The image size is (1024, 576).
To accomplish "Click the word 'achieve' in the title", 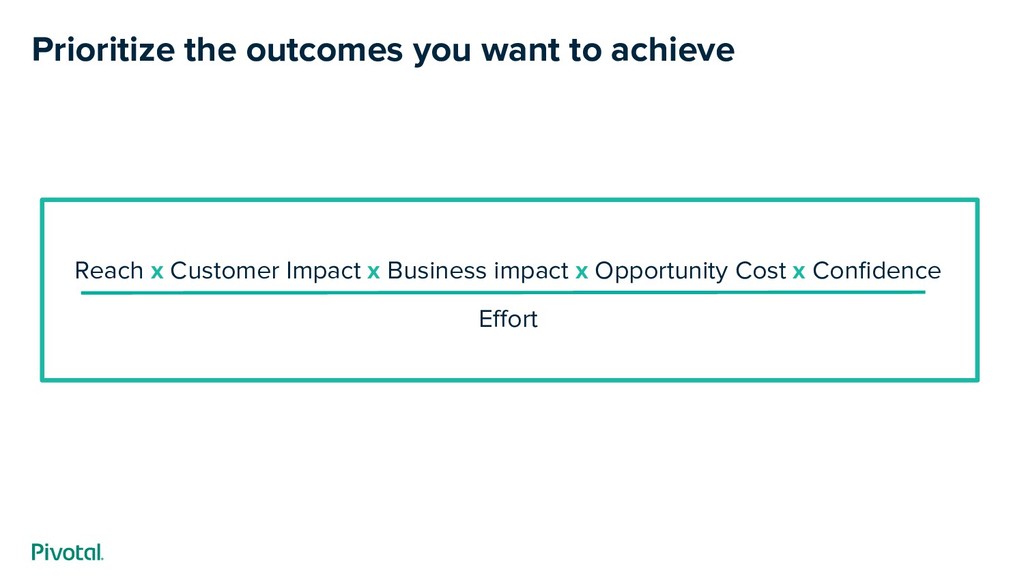I will tap(673, 50).
